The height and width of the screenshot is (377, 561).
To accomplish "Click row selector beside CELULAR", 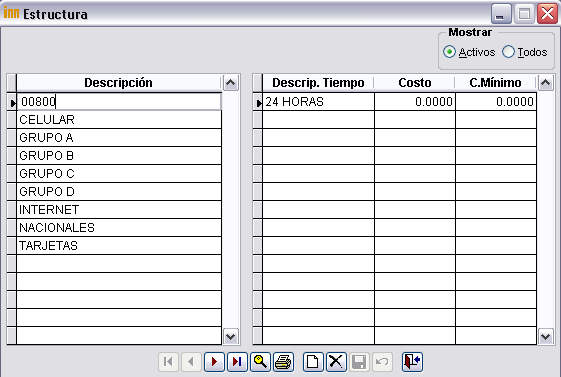I will (11, 120).
